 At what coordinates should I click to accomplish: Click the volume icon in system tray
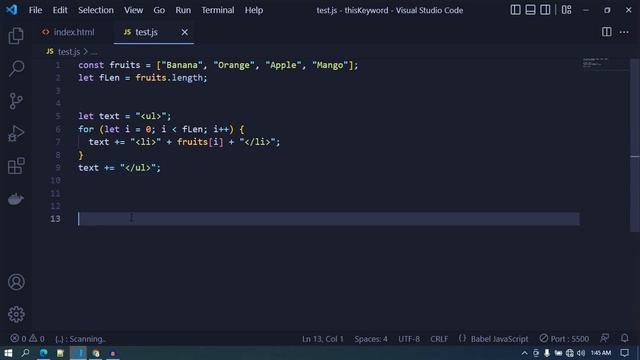(x=581, y=353)
